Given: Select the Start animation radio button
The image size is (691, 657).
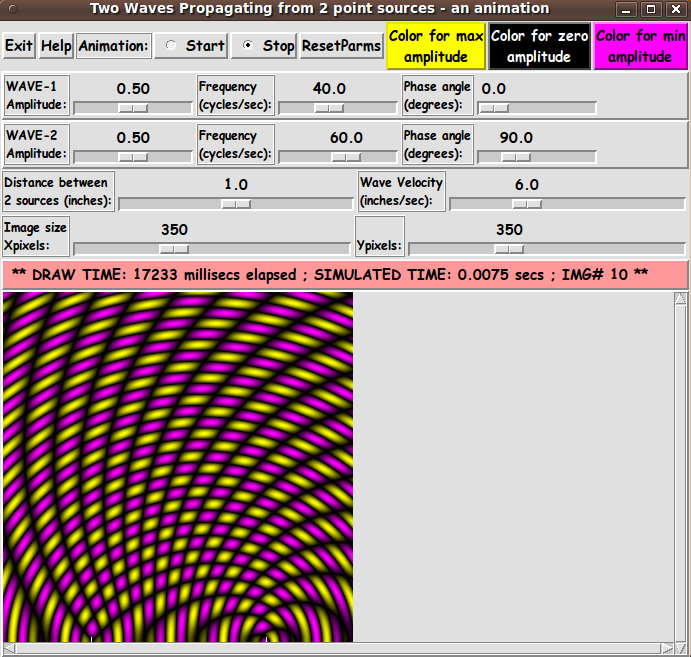Looking at the screenshot, I should coord(191,45).
